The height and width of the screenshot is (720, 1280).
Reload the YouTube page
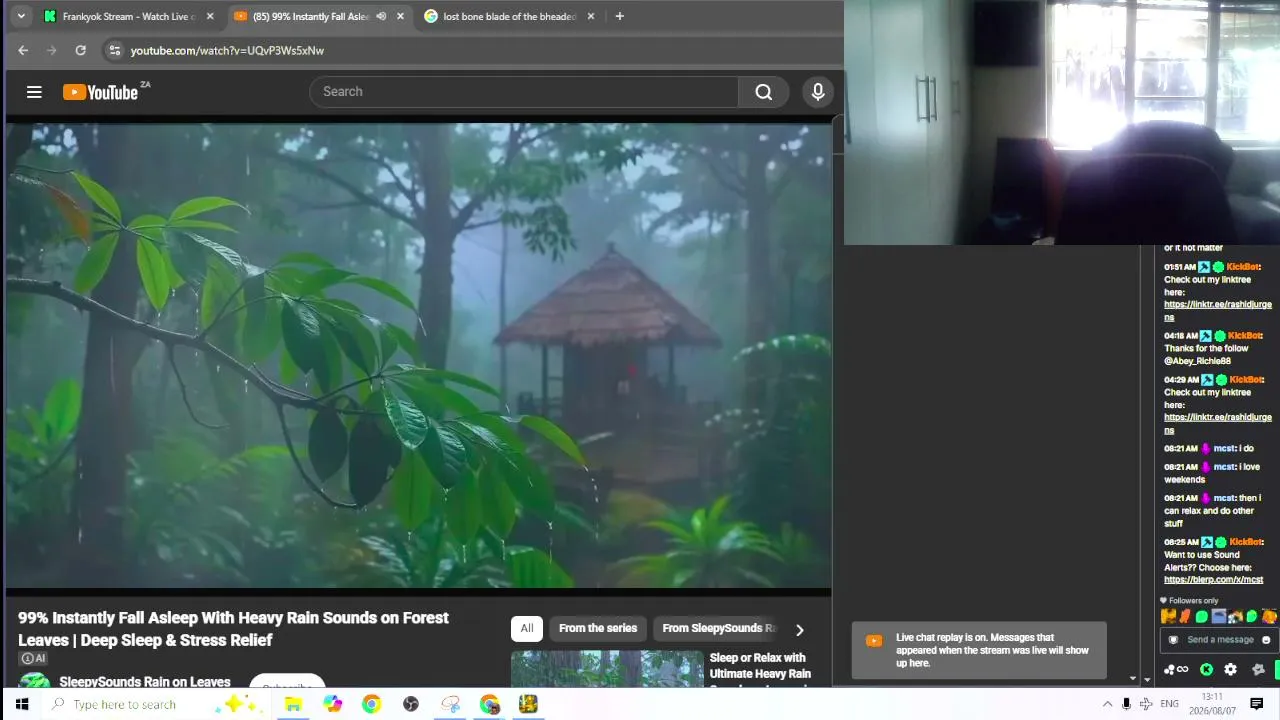pos(80,50)
